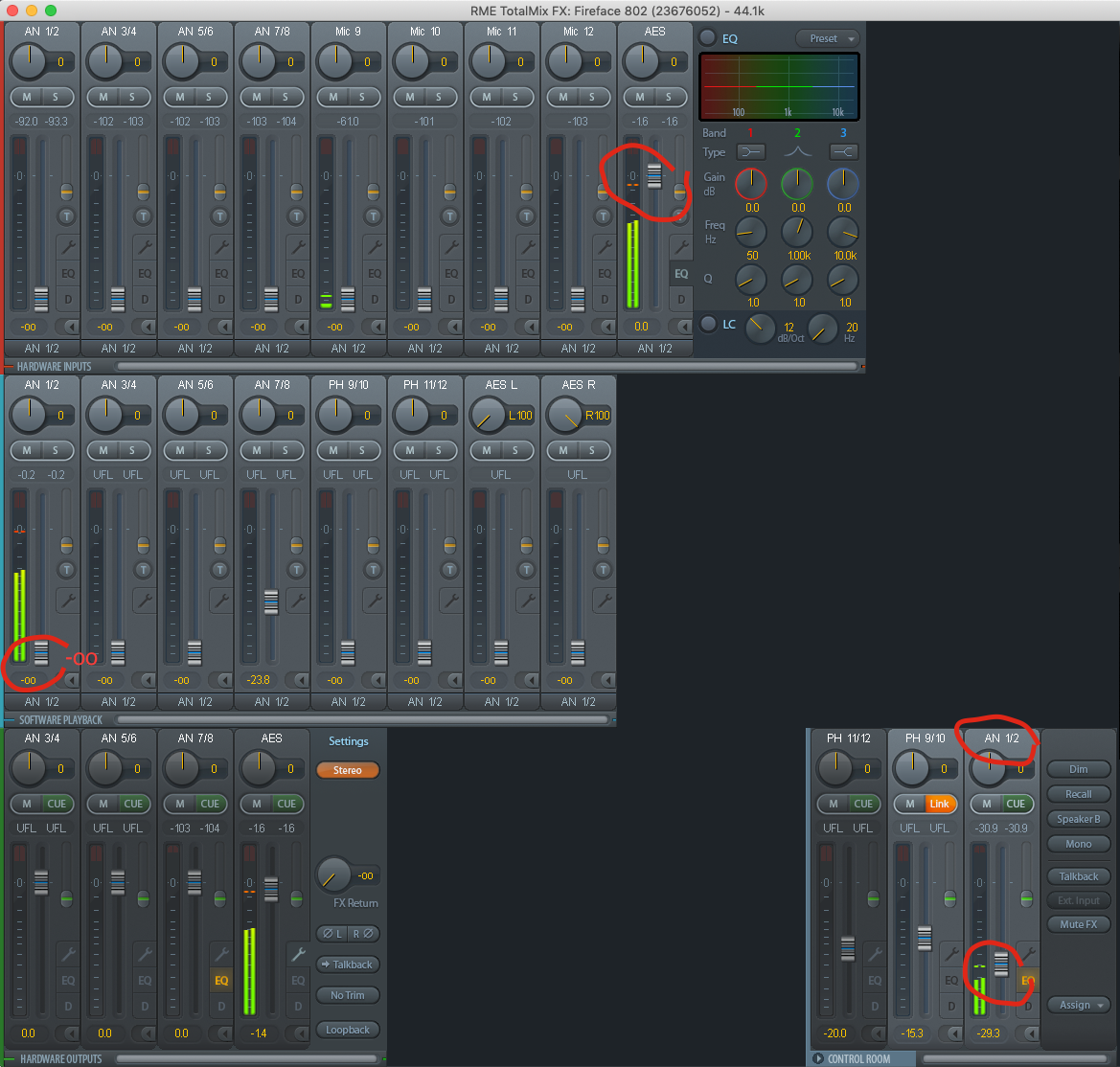Expand Control Room AN 1/2 channel arrow
1120x1067 pixels.
[x=1031, y=1033]
